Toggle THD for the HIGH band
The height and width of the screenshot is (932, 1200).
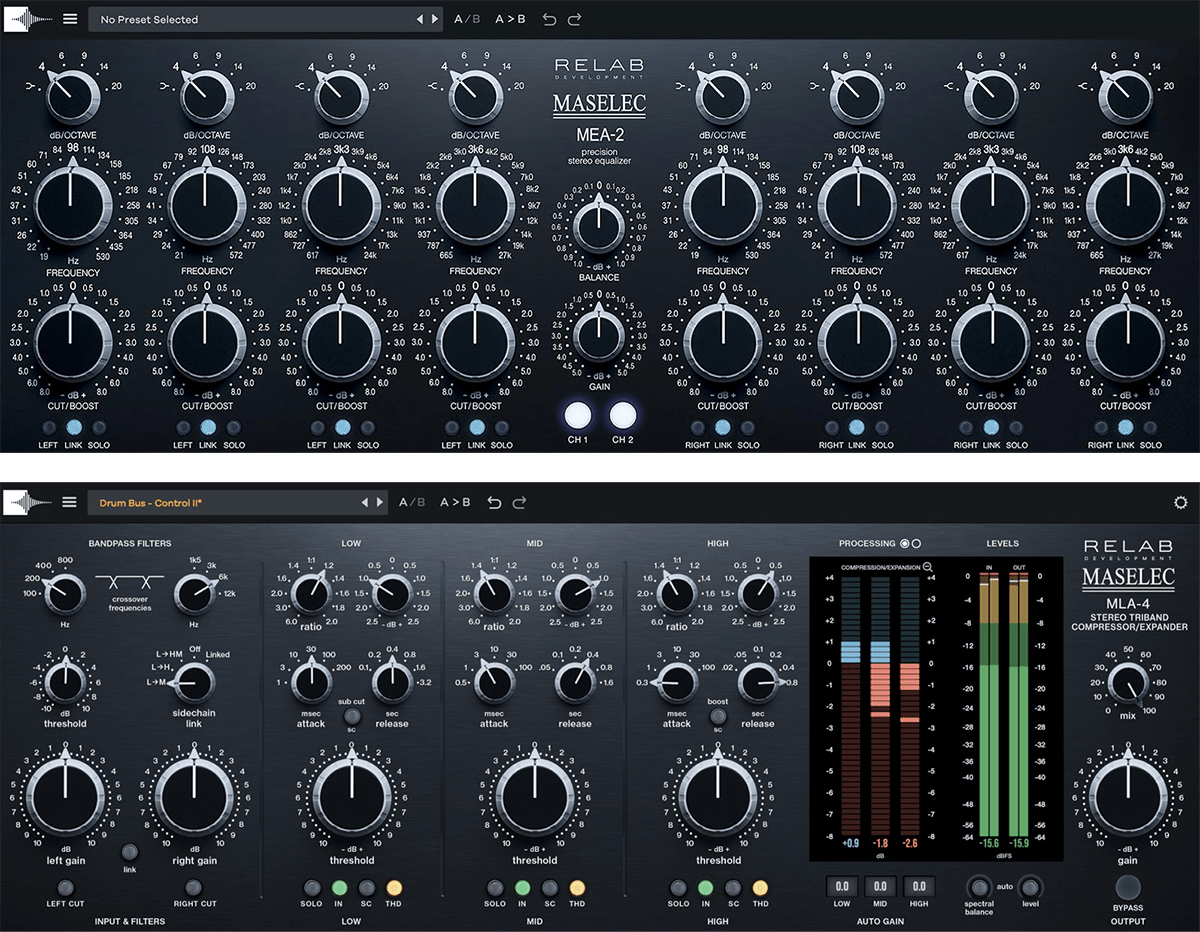coord(760,887)
